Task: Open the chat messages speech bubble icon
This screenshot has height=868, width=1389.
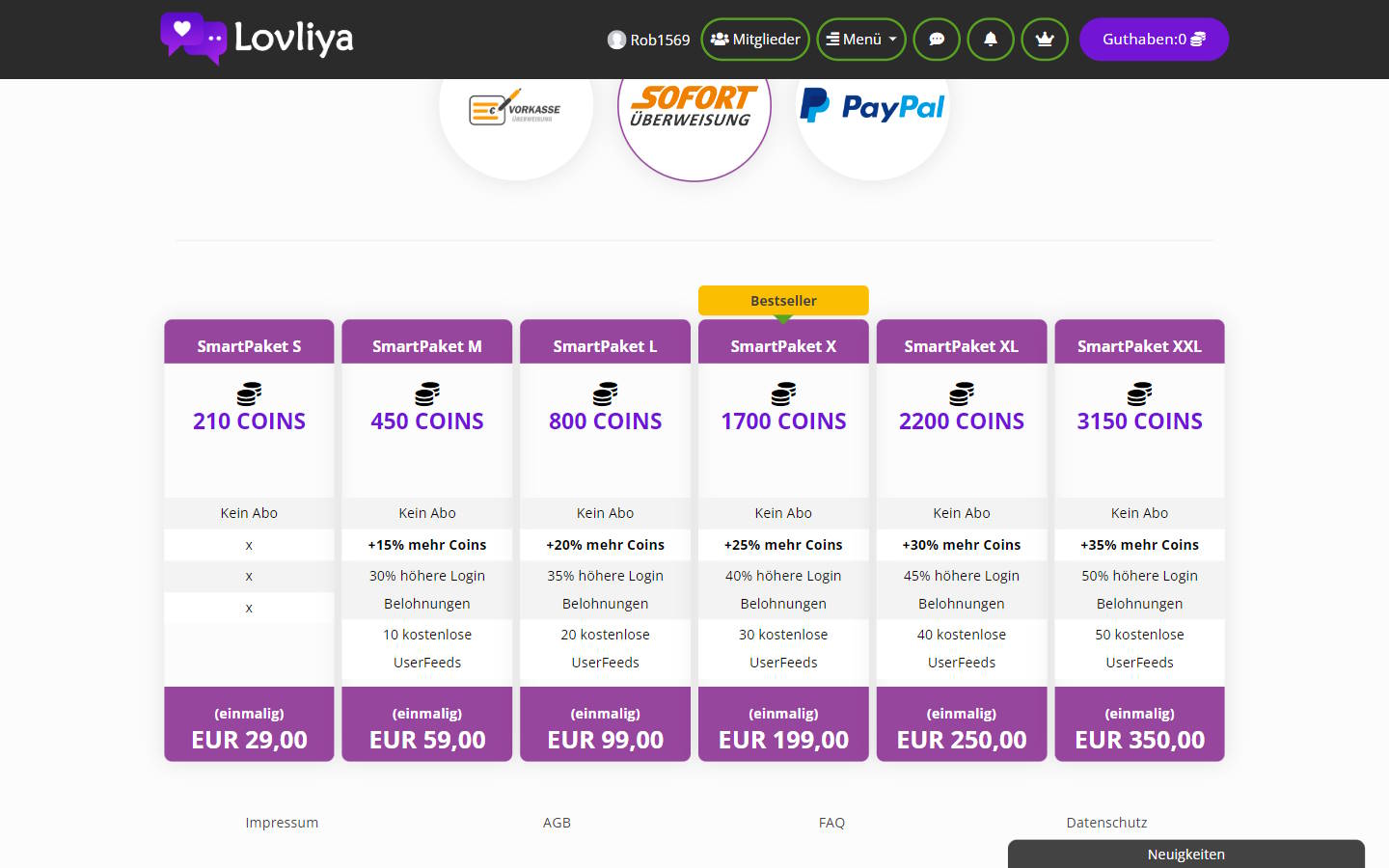Action: click(x=937, y=39)
